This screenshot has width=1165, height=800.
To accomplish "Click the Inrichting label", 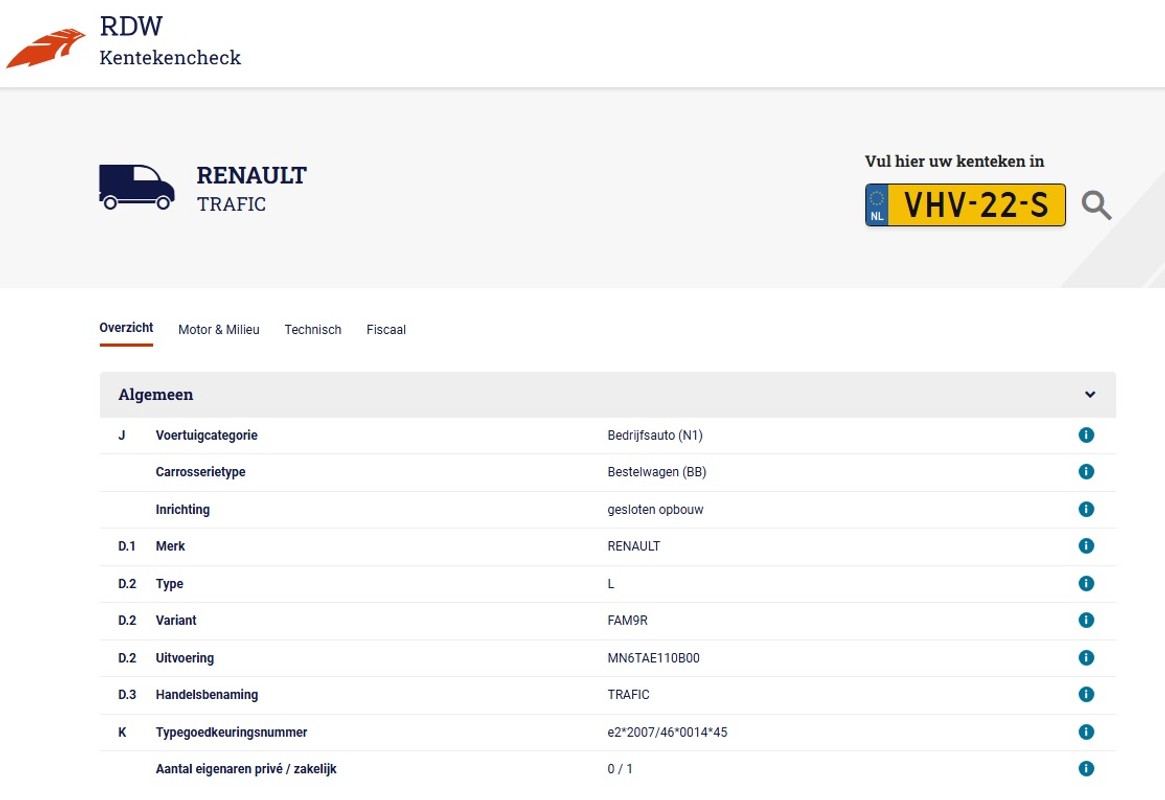I will [183, 510].
